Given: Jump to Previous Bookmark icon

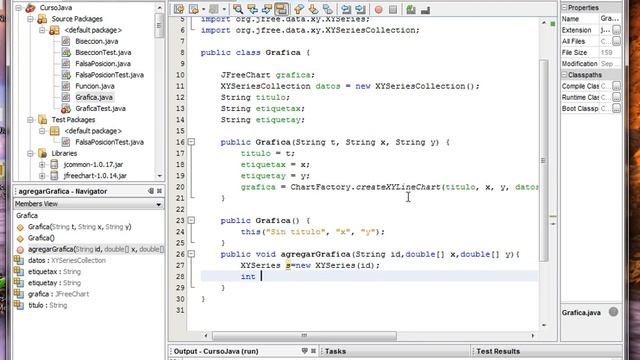Looking at the screenshot, I should click(299, 9).
